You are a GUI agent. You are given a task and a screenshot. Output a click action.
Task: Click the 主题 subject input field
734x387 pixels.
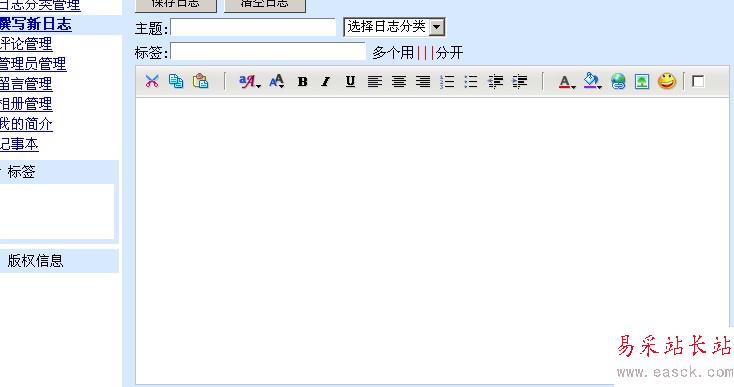pos(253,27)
